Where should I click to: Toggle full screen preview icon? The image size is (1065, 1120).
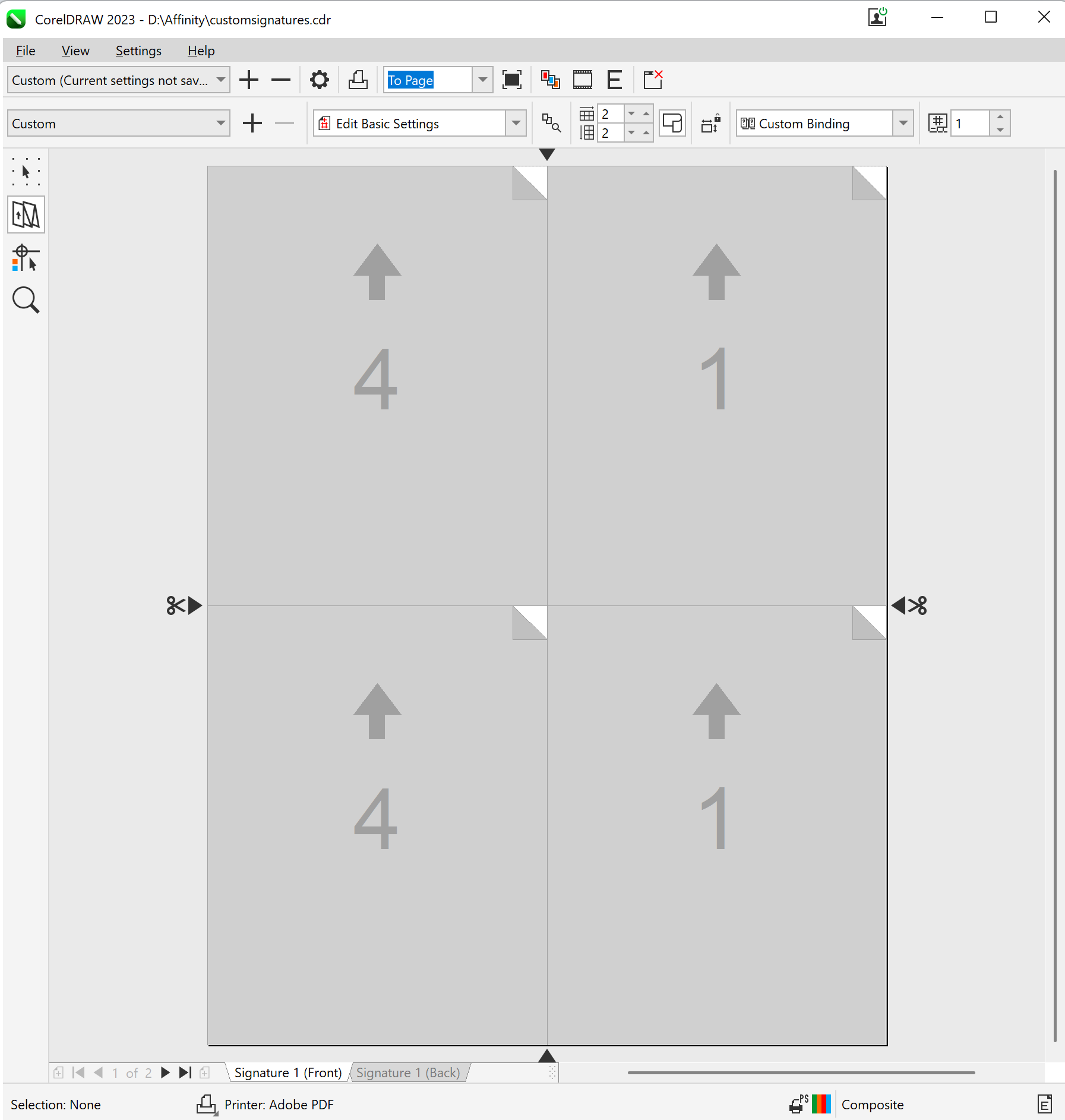[x=511, y=80]
